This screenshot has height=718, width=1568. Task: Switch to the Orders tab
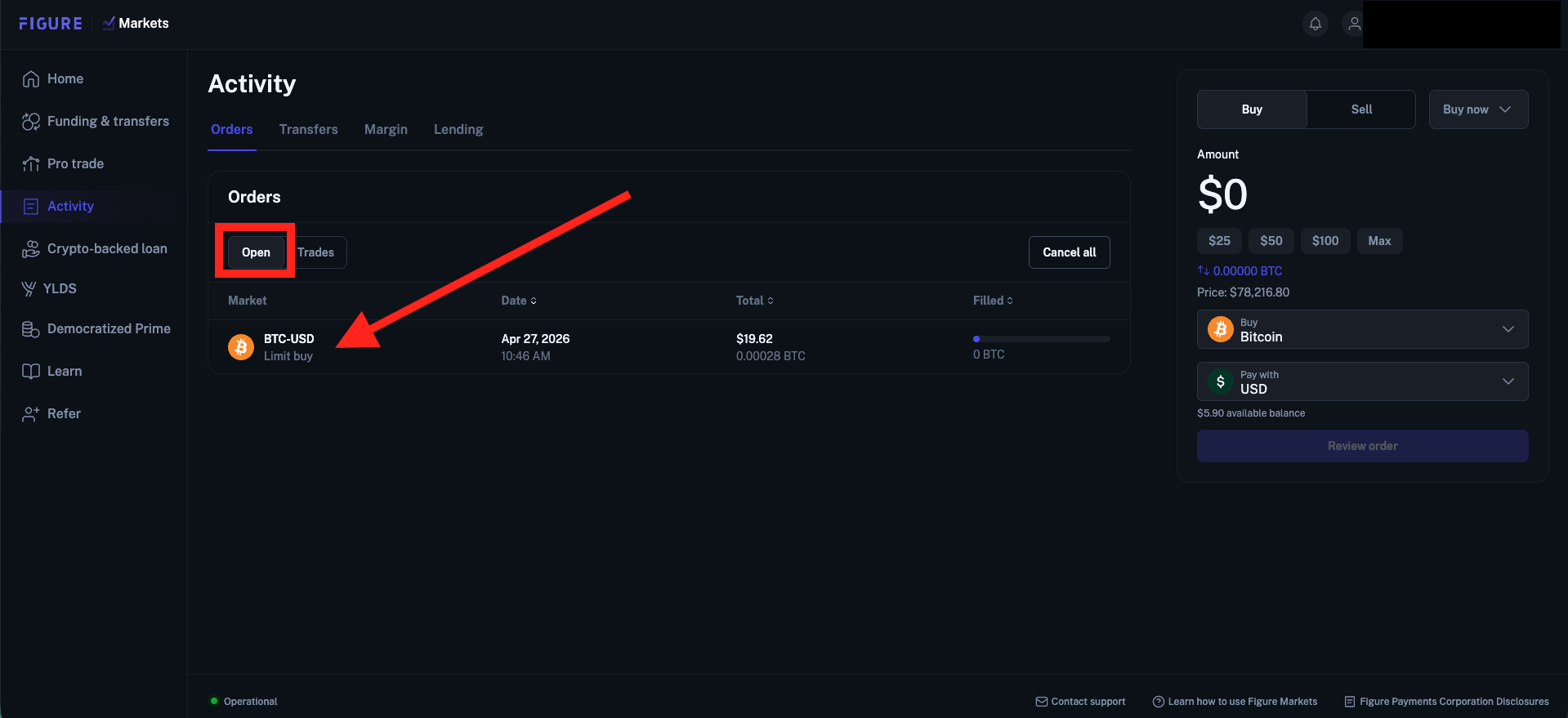[232, 129]
